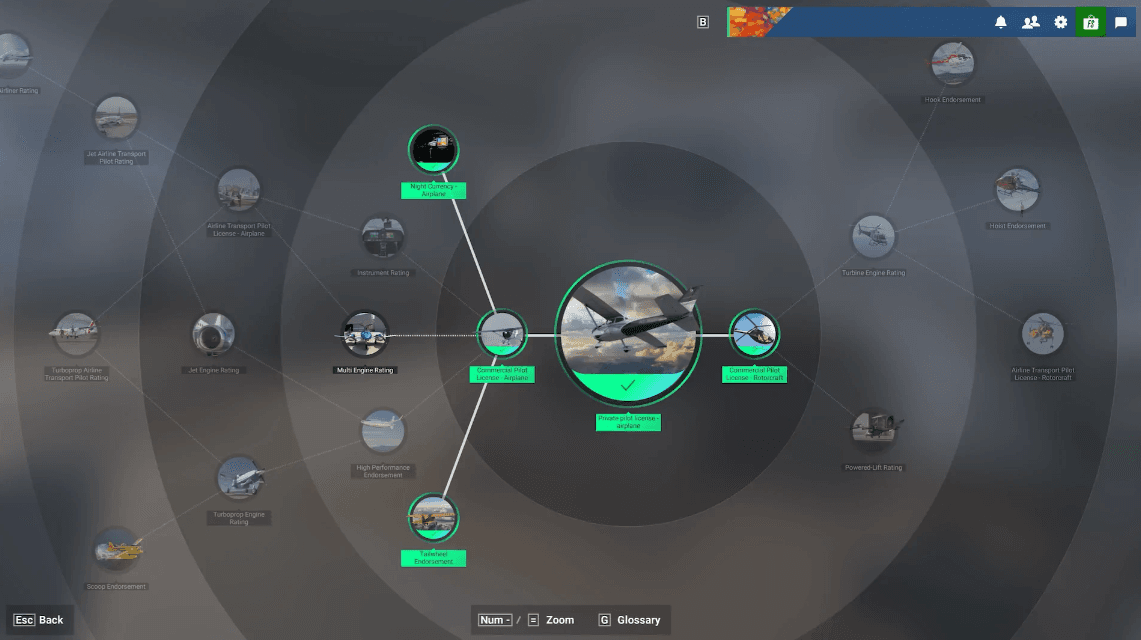Select the Instrument Rating node

[x=383, y=236]
